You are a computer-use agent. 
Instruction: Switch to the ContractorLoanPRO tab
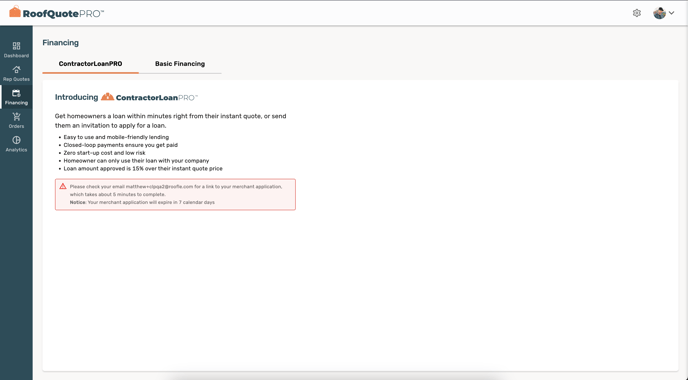pyautogui.click(x=90, y=64)
